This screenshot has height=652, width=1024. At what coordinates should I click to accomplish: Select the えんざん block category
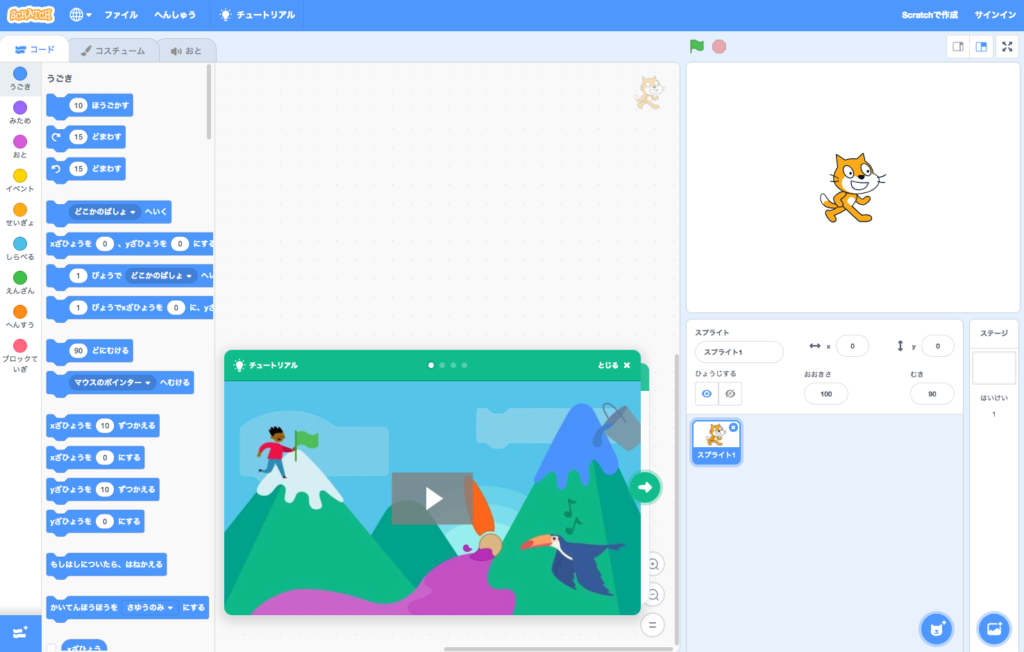point(20,283)
